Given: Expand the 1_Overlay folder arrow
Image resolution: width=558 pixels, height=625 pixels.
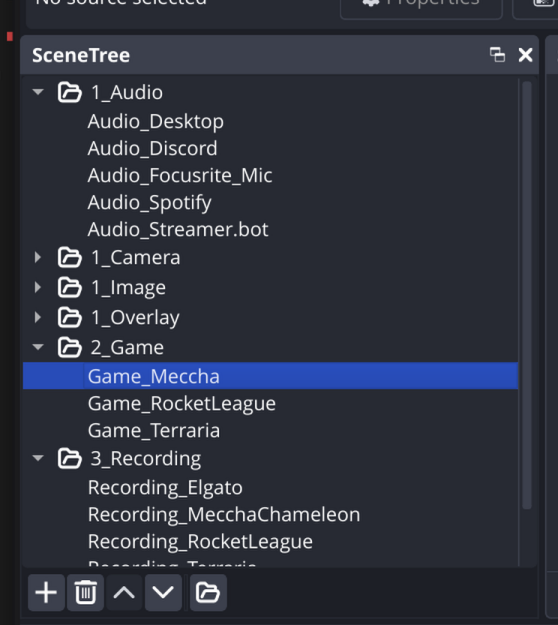Looking at the screenshot, I should click(38, 317).
